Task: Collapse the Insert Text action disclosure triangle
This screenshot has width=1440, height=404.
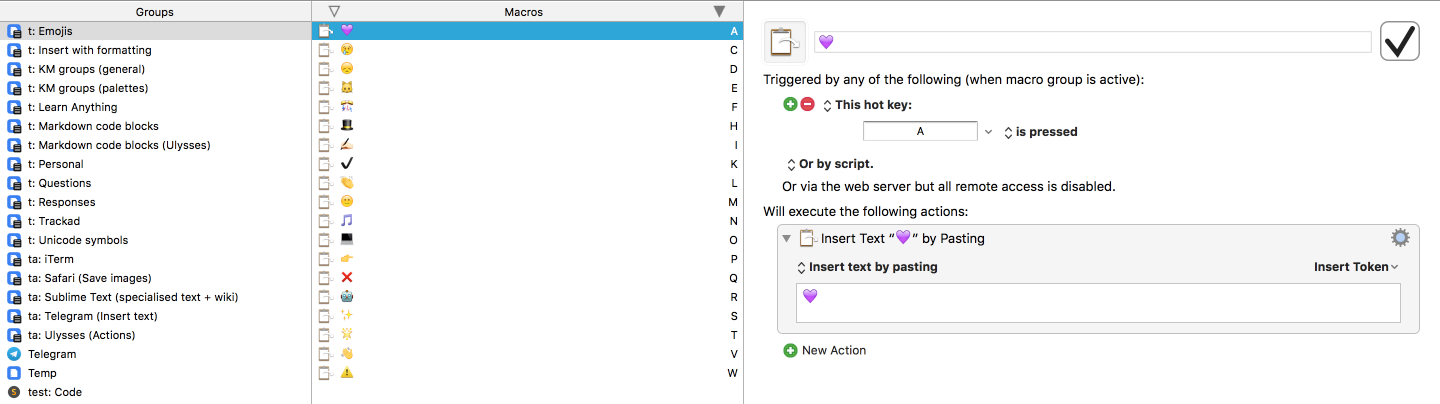Action: [786, 238]
